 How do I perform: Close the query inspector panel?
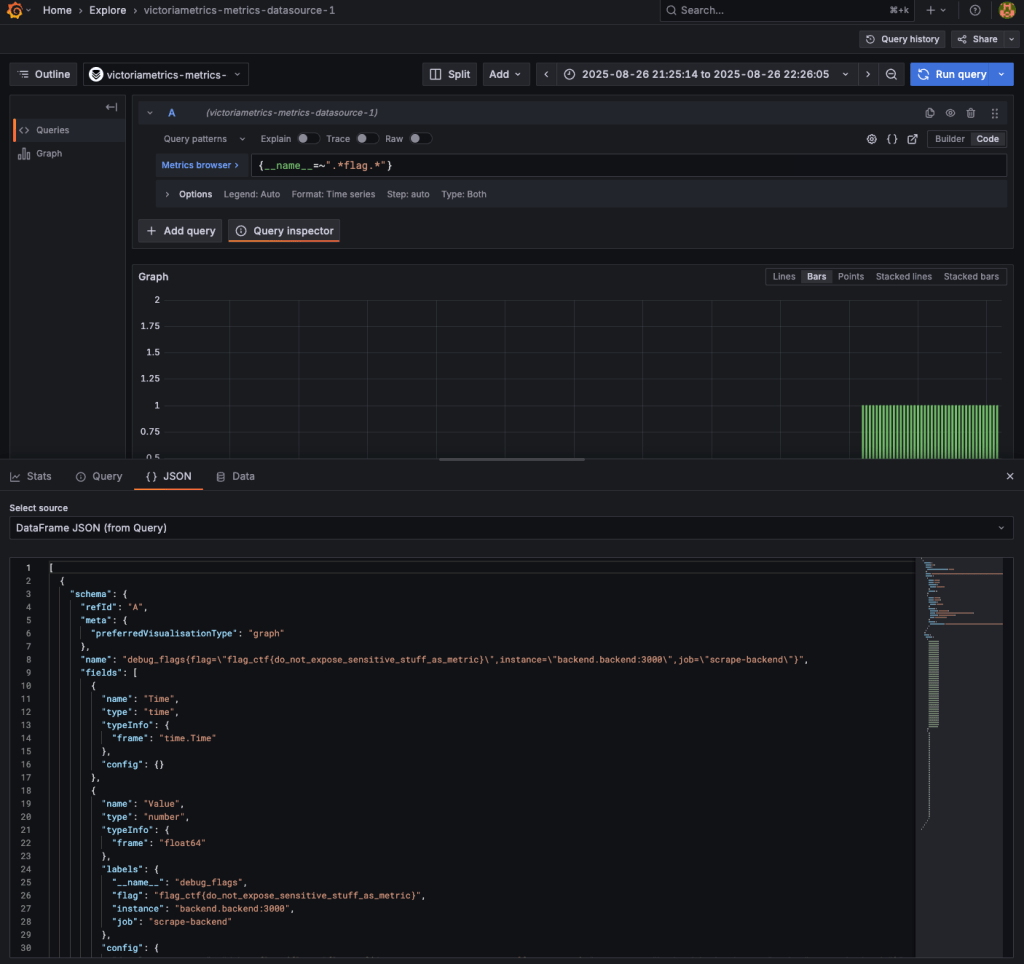coord(1009,477)
